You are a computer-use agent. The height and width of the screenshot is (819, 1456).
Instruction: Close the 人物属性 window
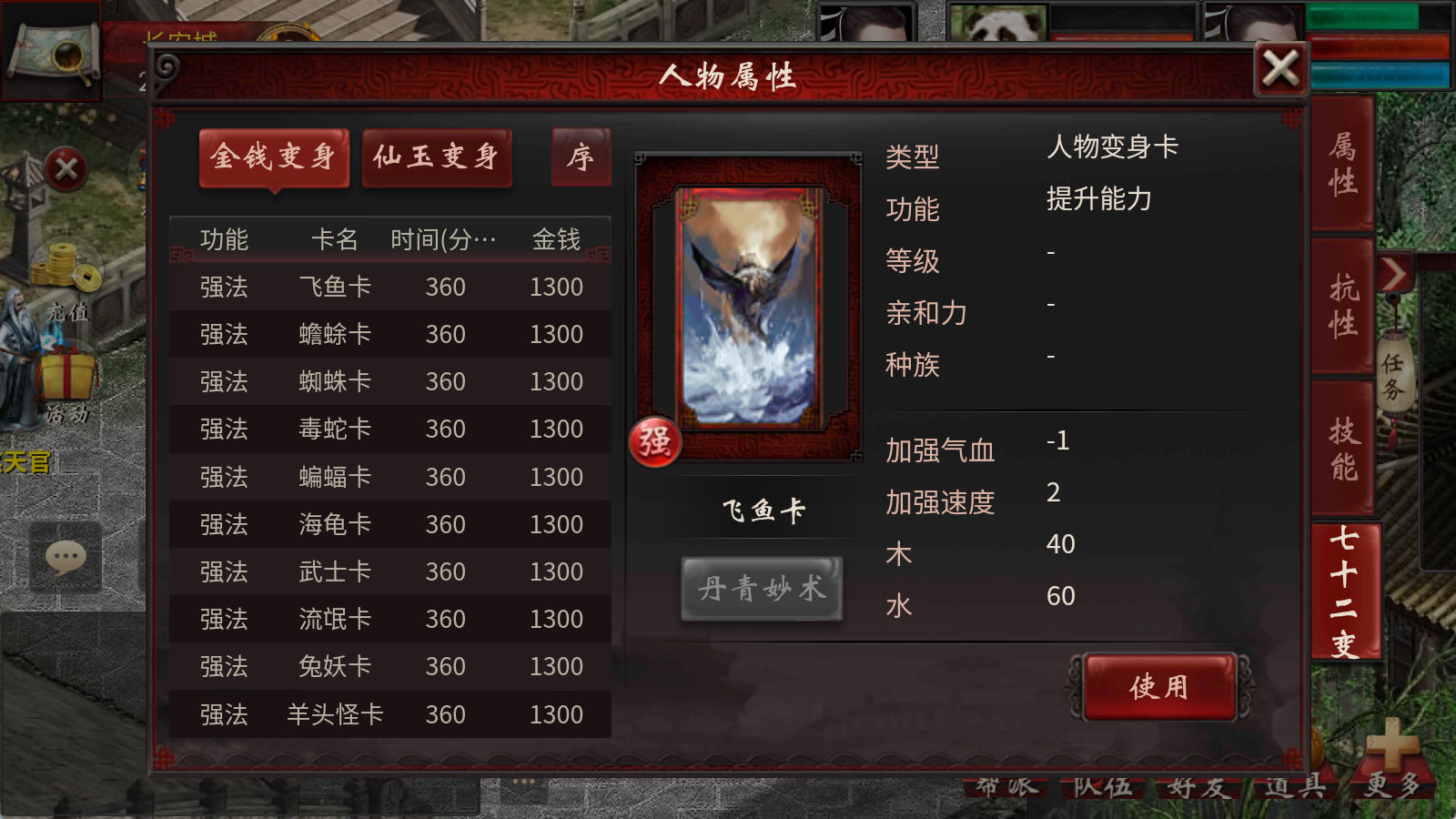click(1280, 68)
